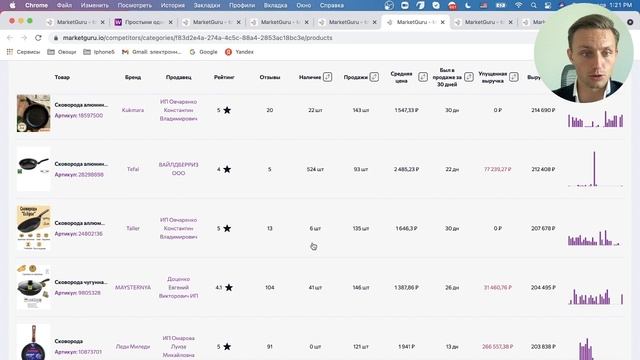Open seller ИП Овчаренко in Taller row
This screenshot has width=640, height=360.
point(178,228)
